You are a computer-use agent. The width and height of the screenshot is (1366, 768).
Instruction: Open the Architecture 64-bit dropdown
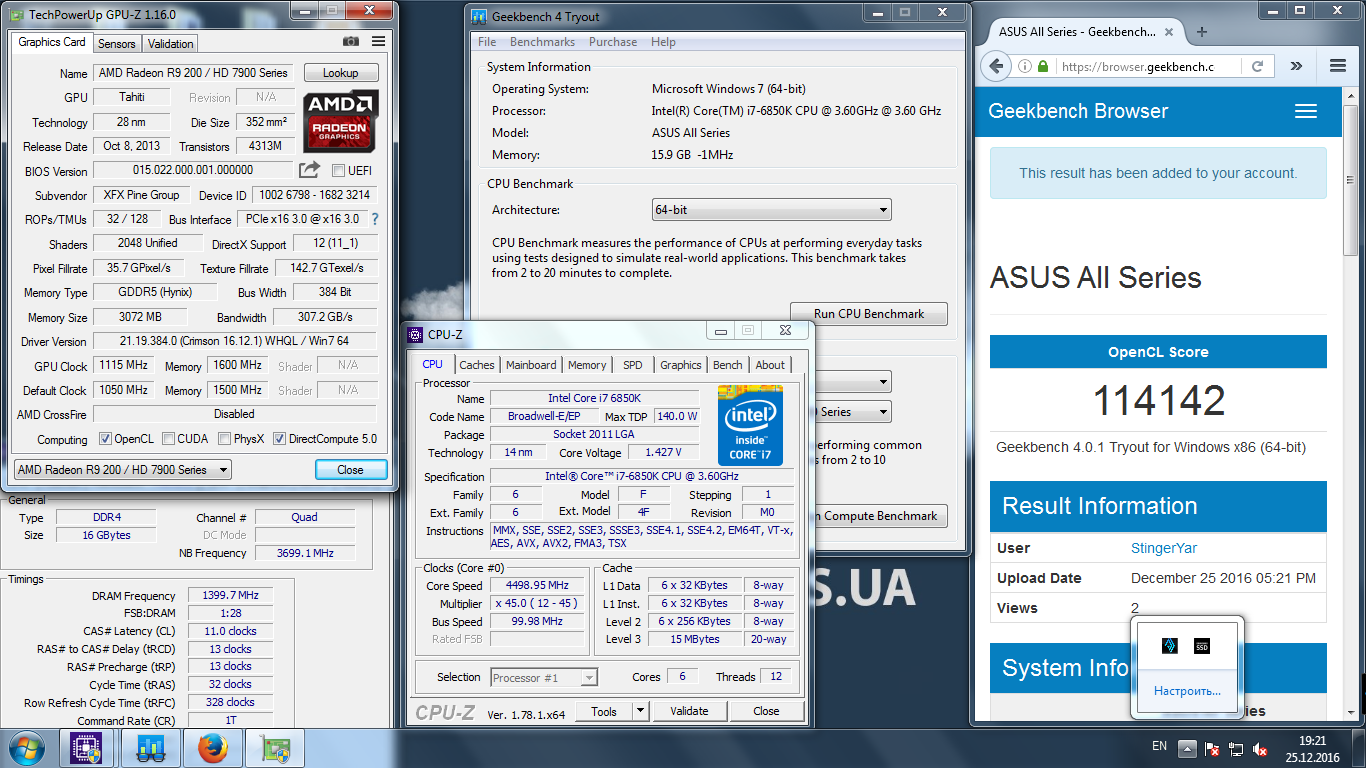pos(771,210)
